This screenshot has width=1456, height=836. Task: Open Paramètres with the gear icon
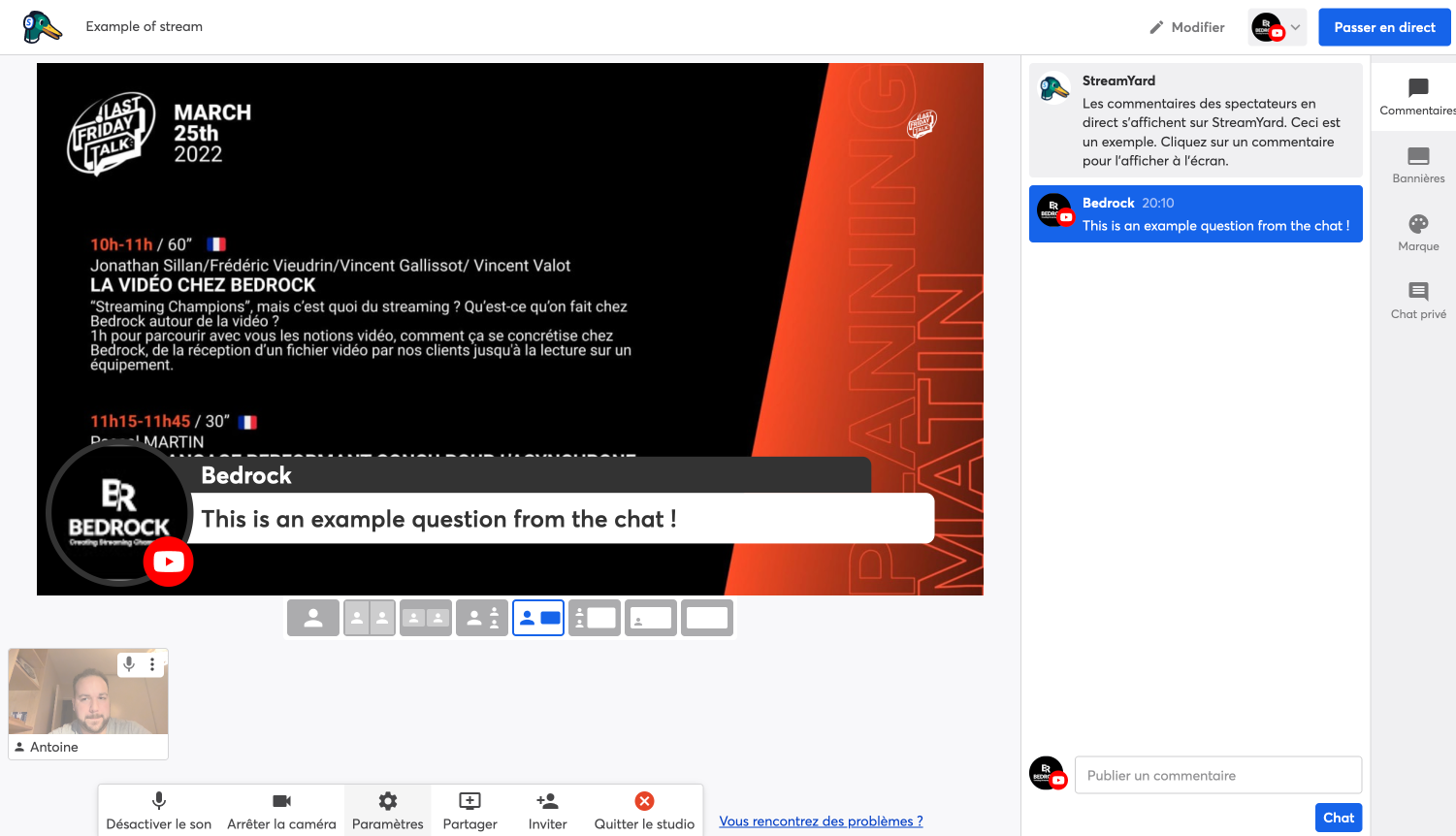[387, 810]
